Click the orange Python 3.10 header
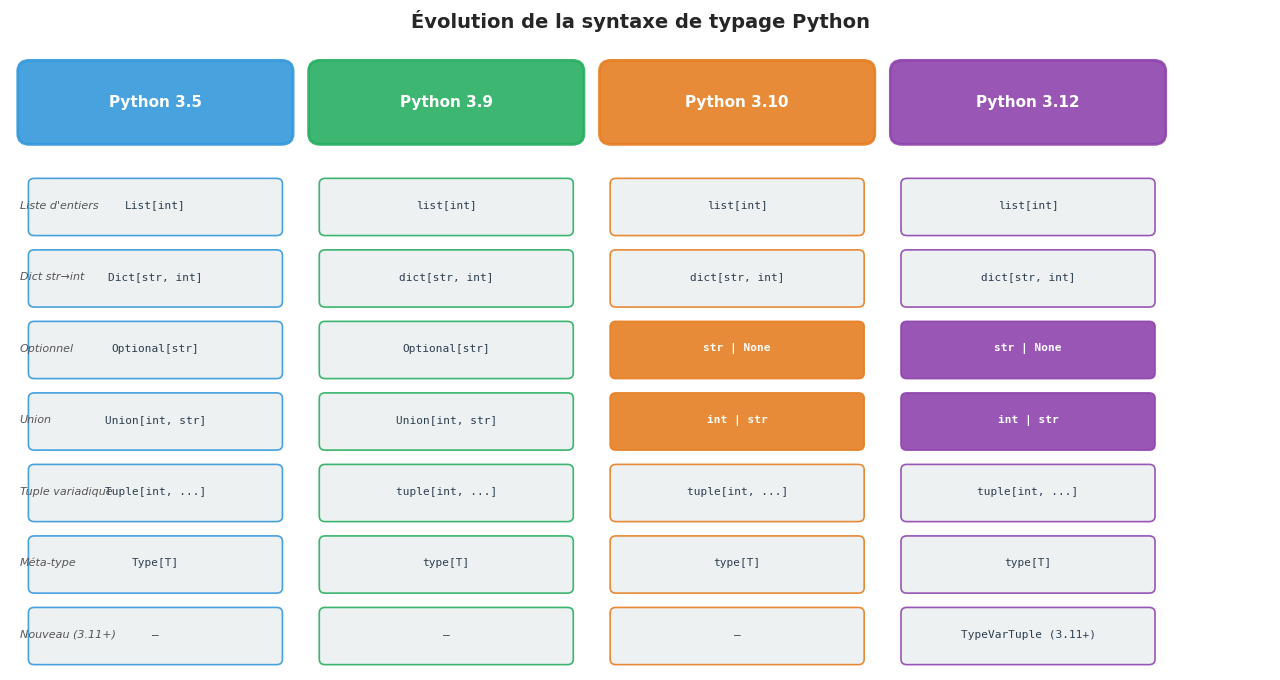 click(737, 101)
